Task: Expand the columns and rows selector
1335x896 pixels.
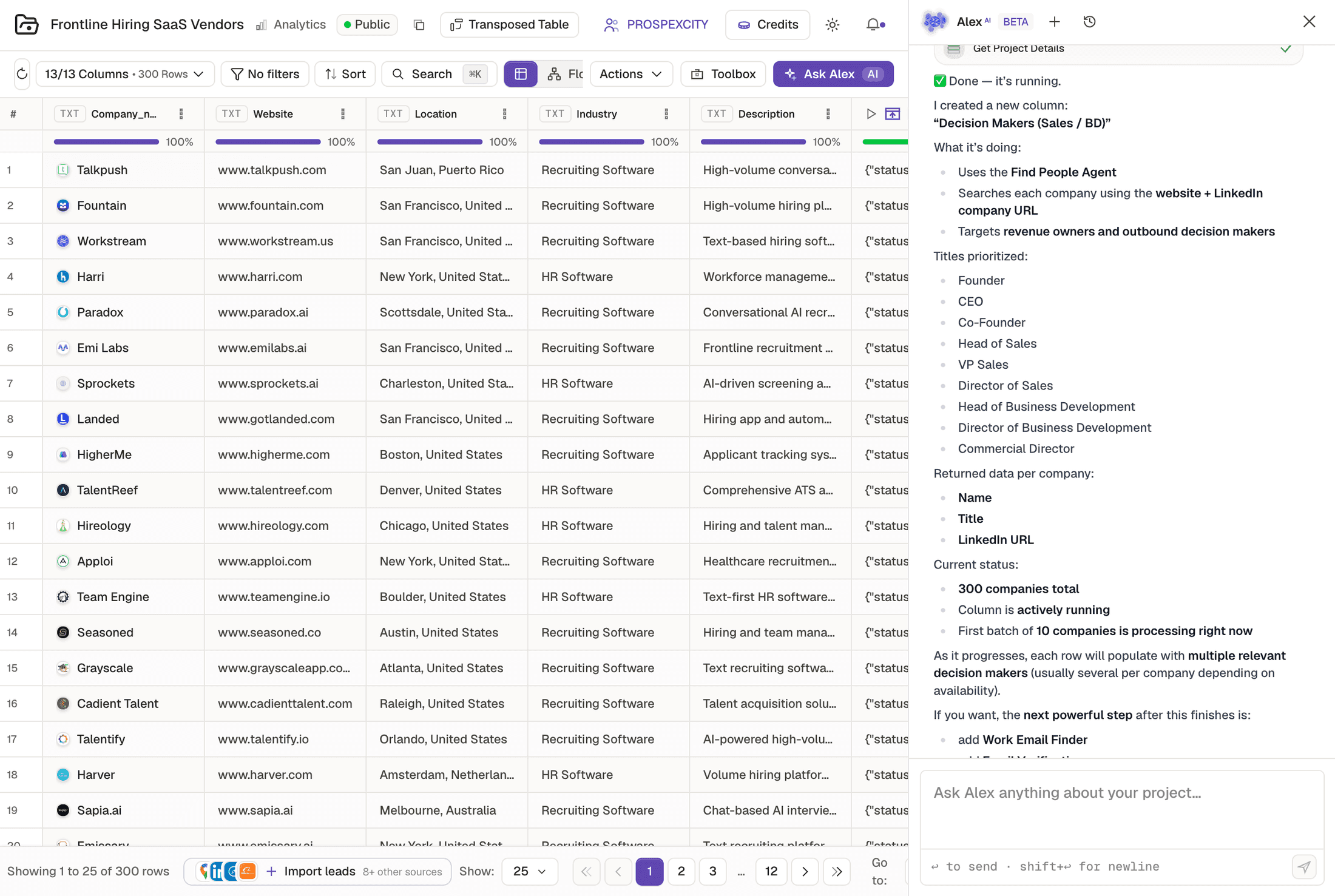Action: 125,74
